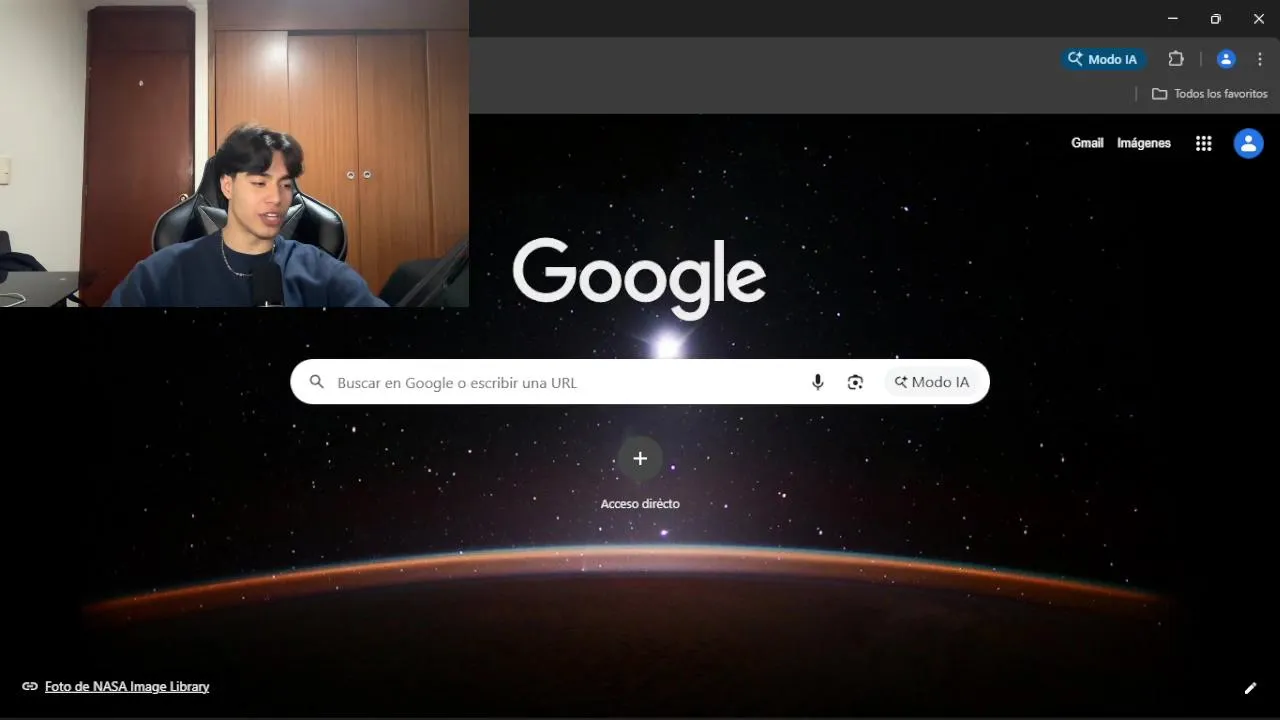Open Todos los favoritos bookmarks folder

pos(1209,93)
